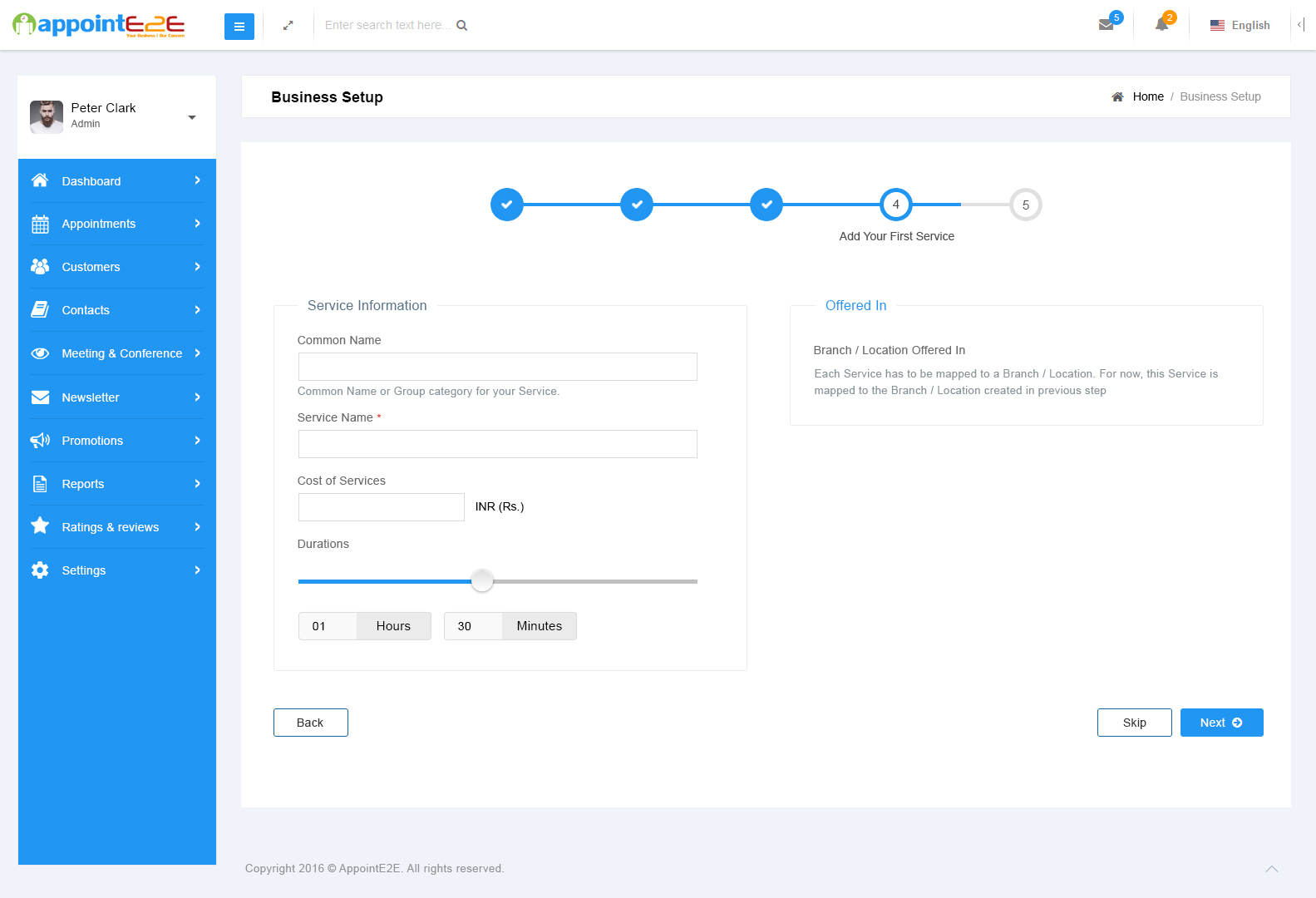Open the mail messages icon
This screenshot has width=1316, height=898.
tap(1106, 25)
